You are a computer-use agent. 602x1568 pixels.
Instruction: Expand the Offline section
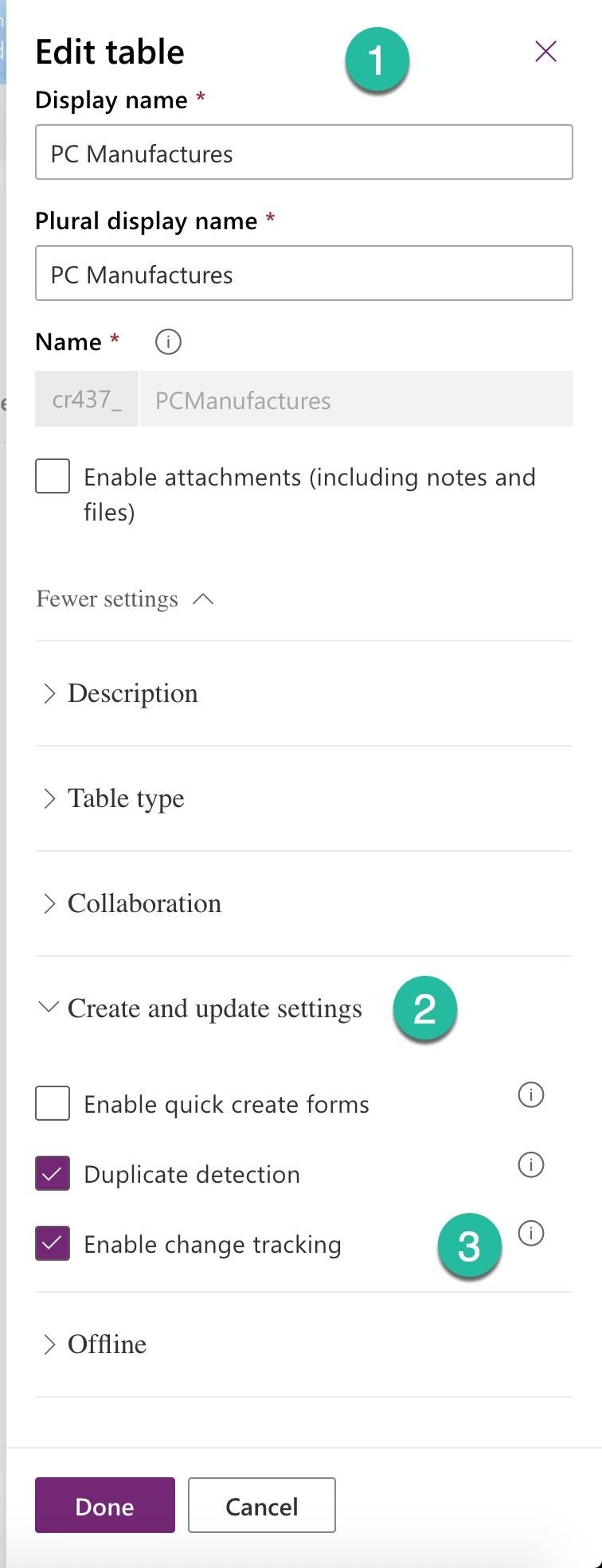303,1344
